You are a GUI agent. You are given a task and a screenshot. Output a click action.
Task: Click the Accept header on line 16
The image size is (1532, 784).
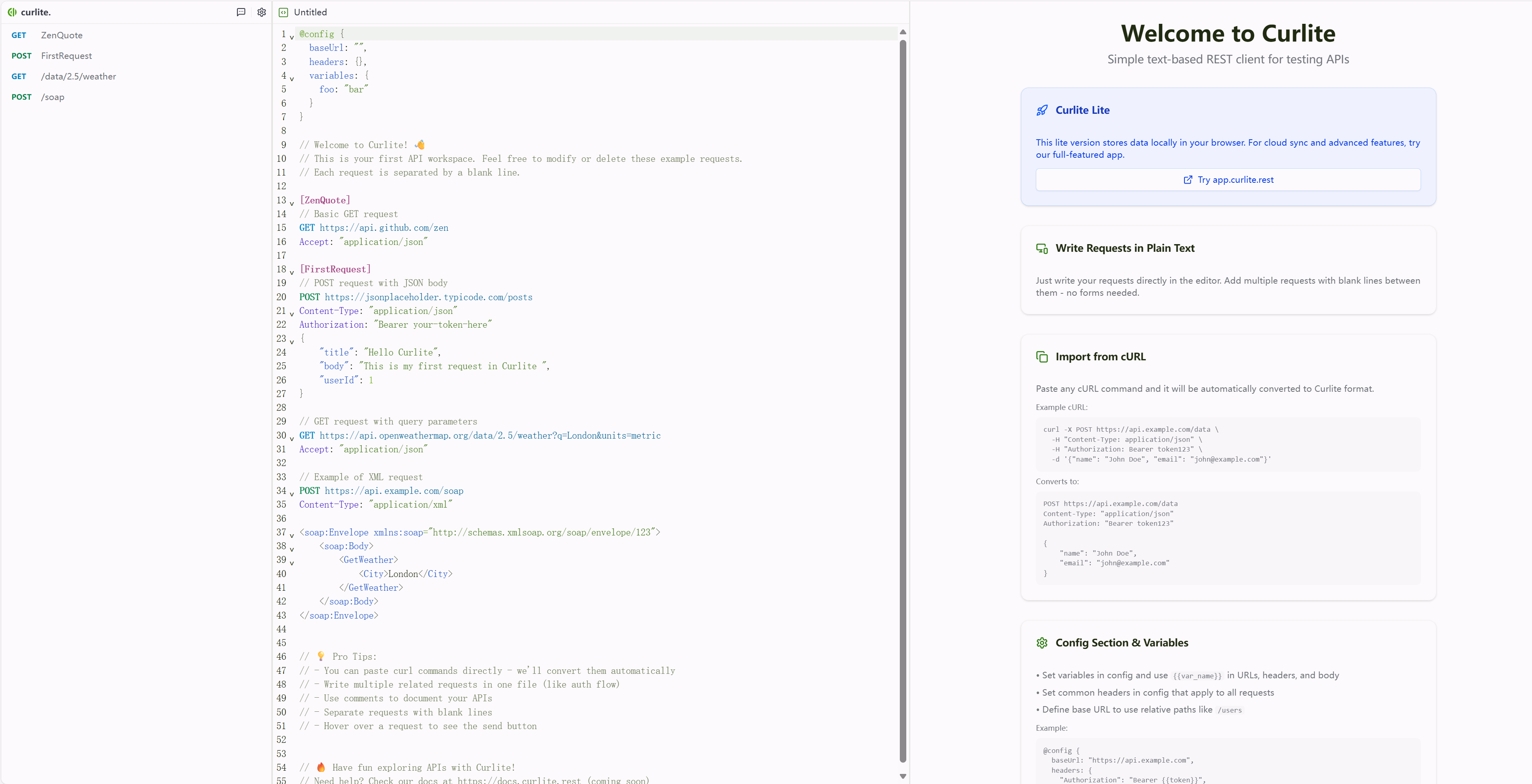click(363, 242)
